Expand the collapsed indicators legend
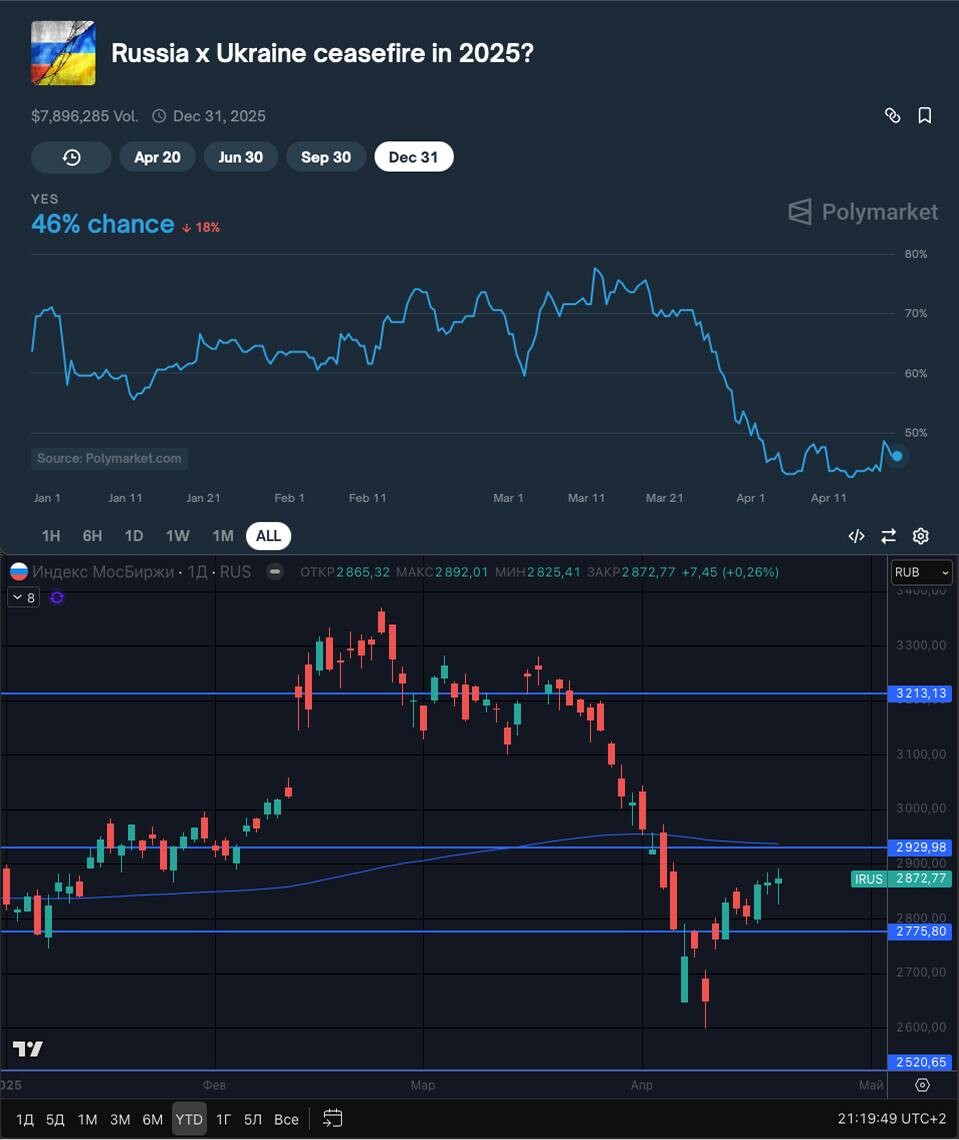 tap(24, 598)
